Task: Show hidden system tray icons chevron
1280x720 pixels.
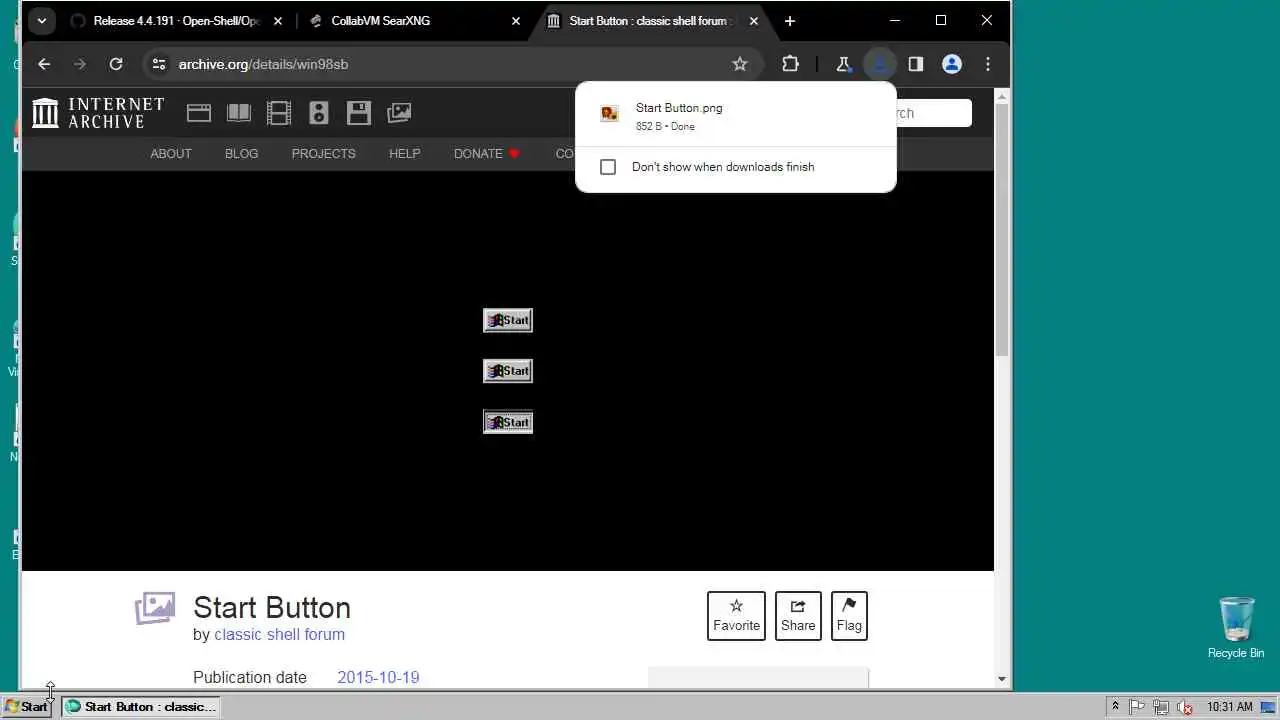Action: 1115,706
